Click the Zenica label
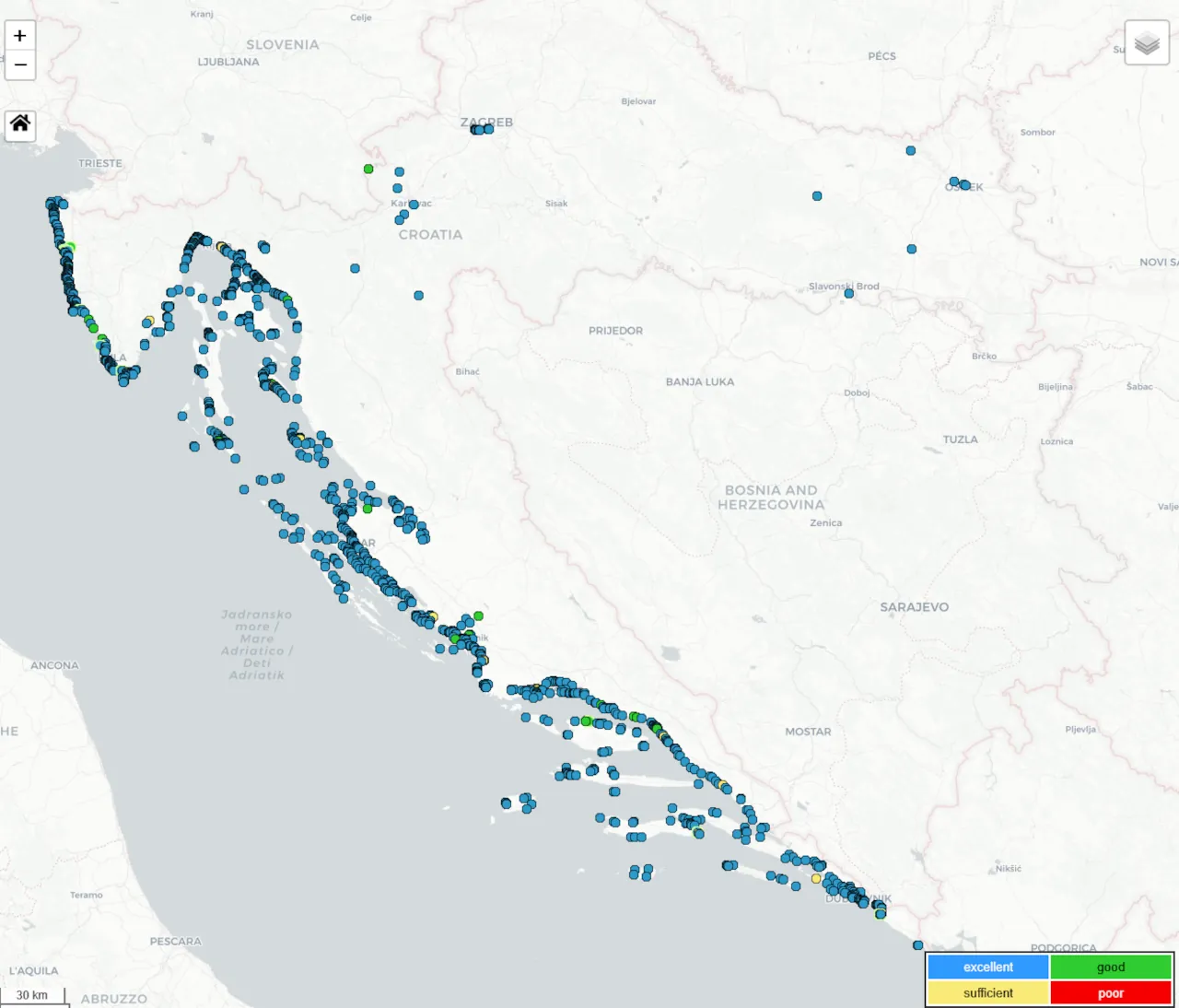1179x1008 pixels. pos(825,522)
